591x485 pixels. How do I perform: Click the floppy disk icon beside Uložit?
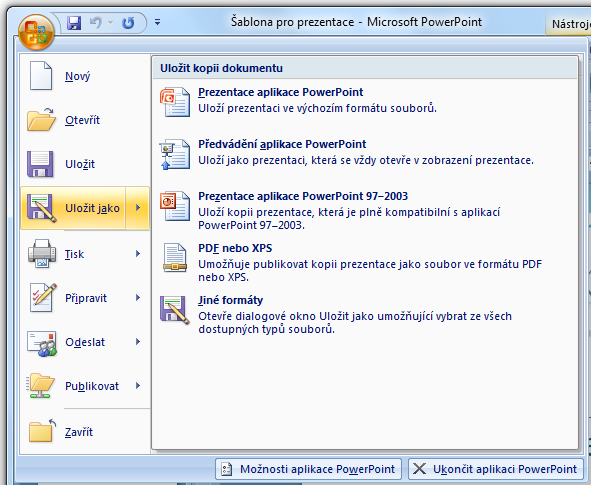(x=40, y=164)
